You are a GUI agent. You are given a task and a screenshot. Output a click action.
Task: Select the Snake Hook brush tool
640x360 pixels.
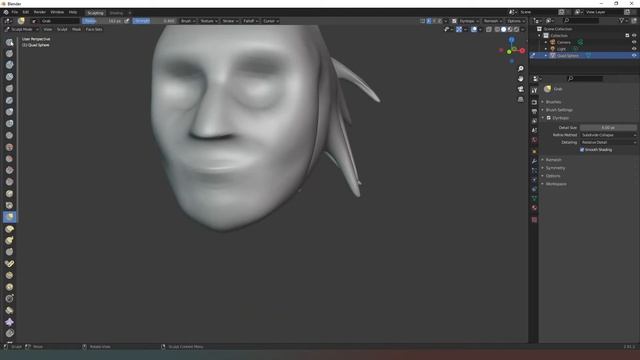point(9,240)
